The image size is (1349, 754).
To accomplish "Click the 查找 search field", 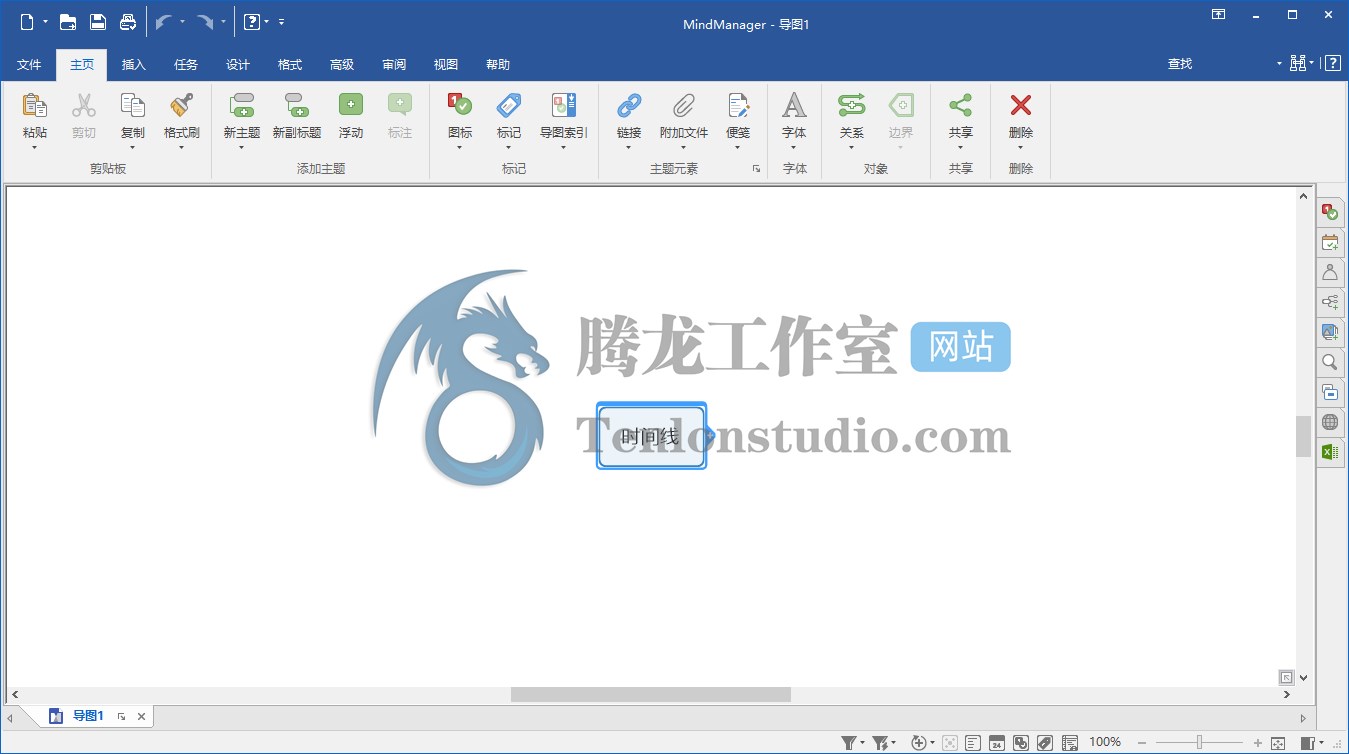I will pos(1218,64).
